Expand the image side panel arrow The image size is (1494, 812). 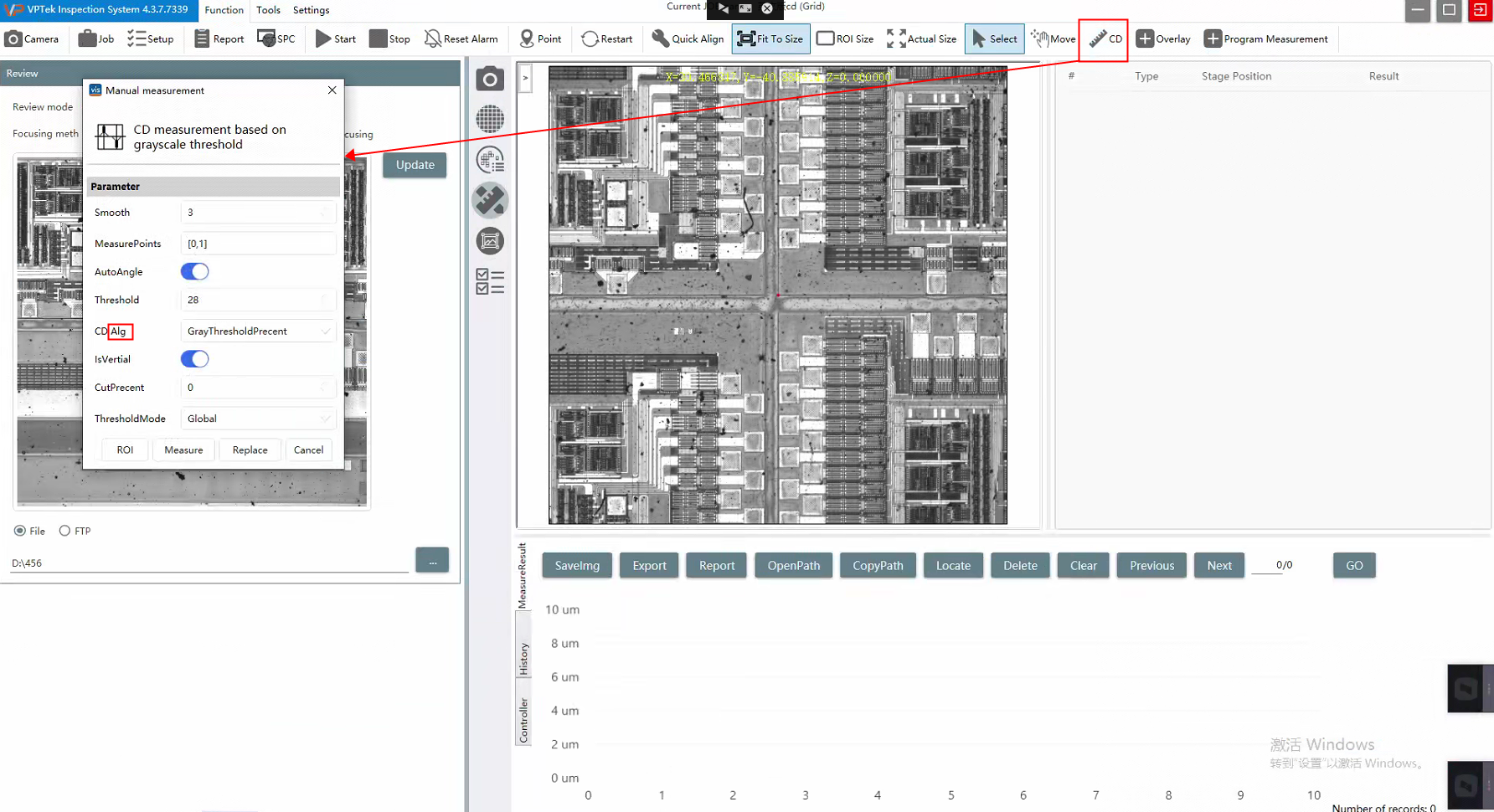[525, 79]
